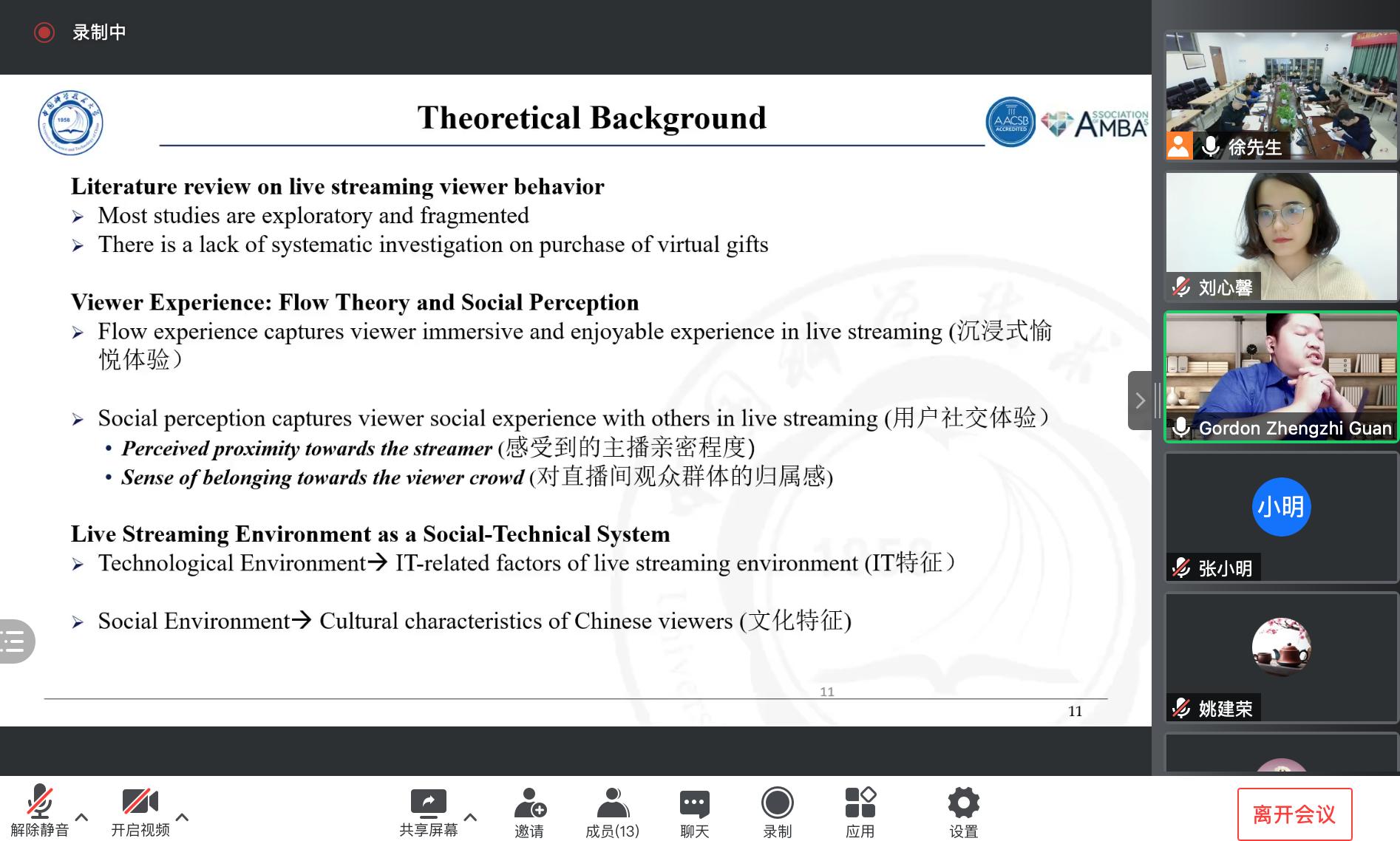1400x841 pixels.
Task: Select Gordon Zhengzhi Guan's video tile
Action: [1281, 377]
